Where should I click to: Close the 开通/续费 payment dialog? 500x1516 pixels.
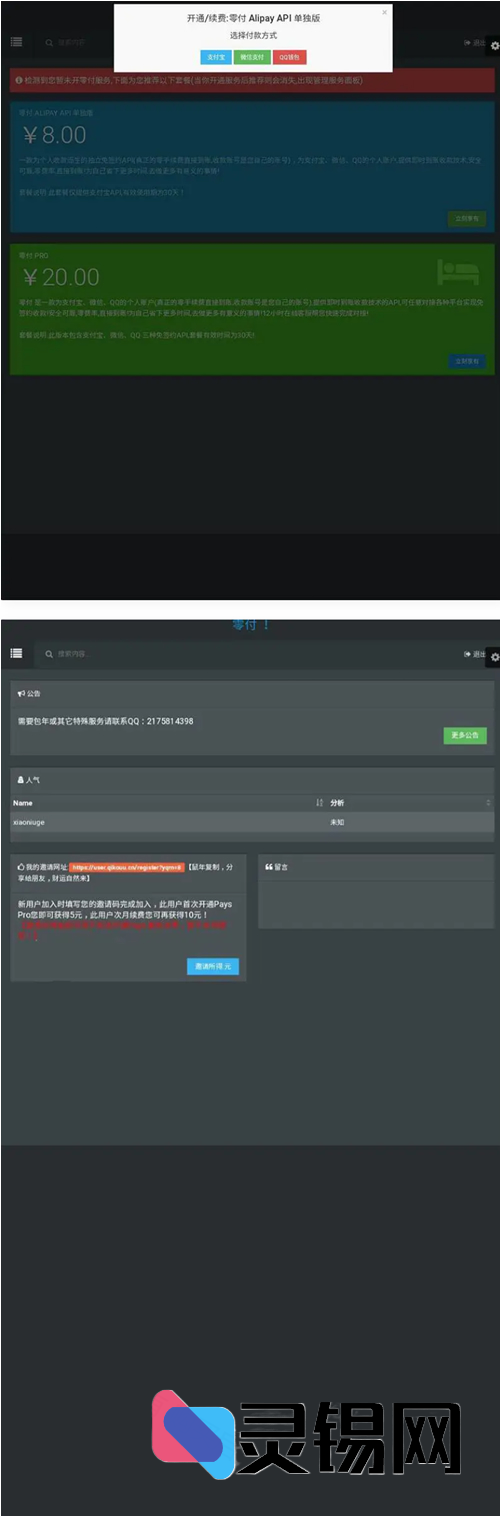tap(384, 13)
